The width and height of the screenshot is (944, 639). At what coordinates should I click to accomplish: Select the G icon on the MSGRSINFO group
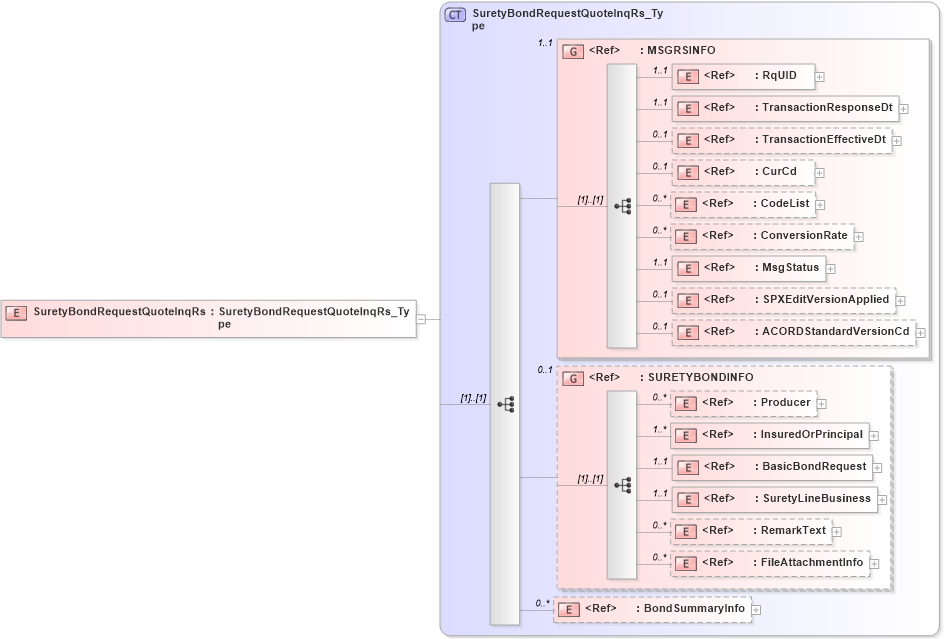(572, 50)
